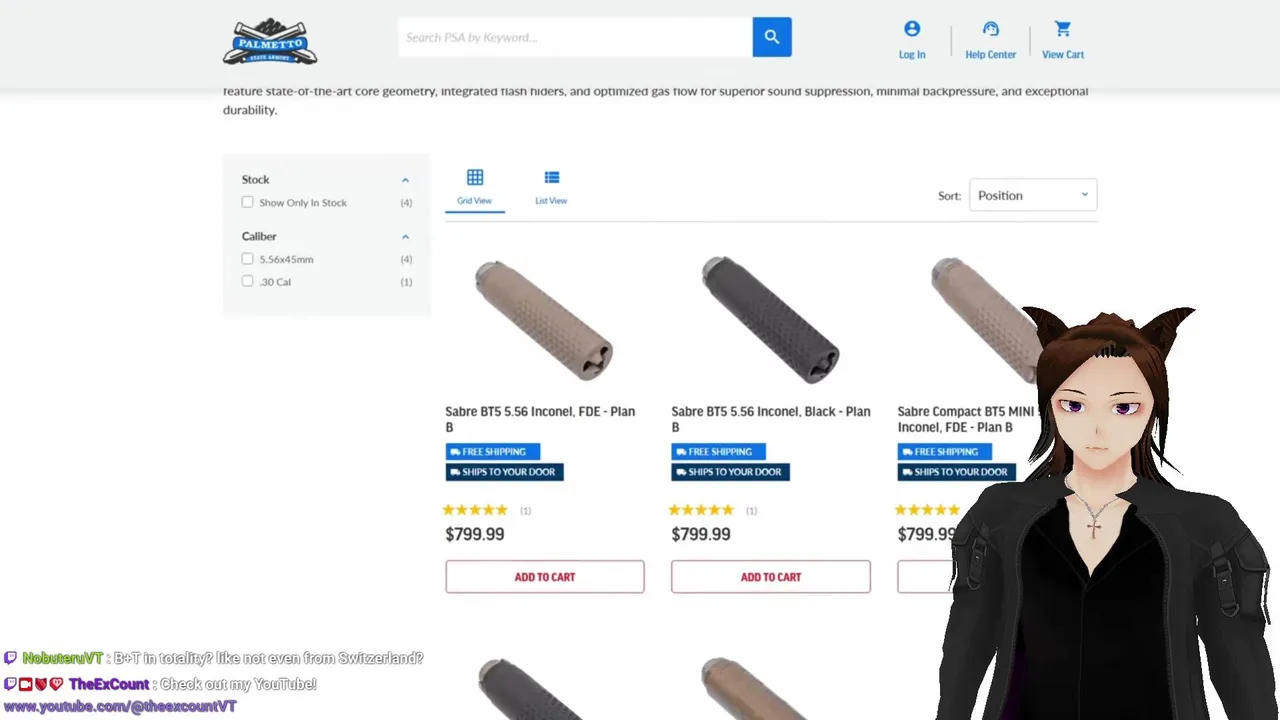Open the View Cart icon
Viewport: 1280px width, 720px height.
coord(1062,29)
